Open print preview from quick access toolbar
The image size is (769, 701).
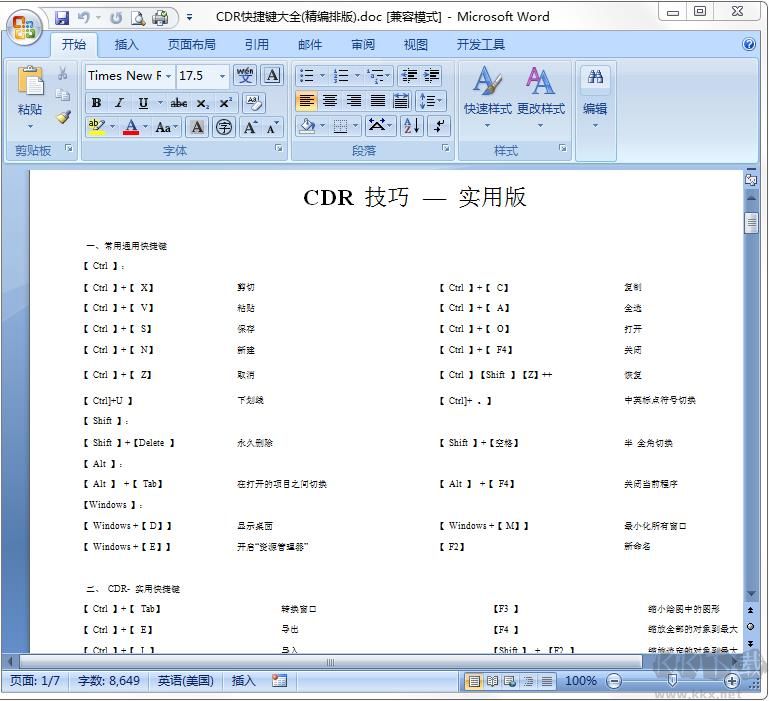(x=138, y=18)
